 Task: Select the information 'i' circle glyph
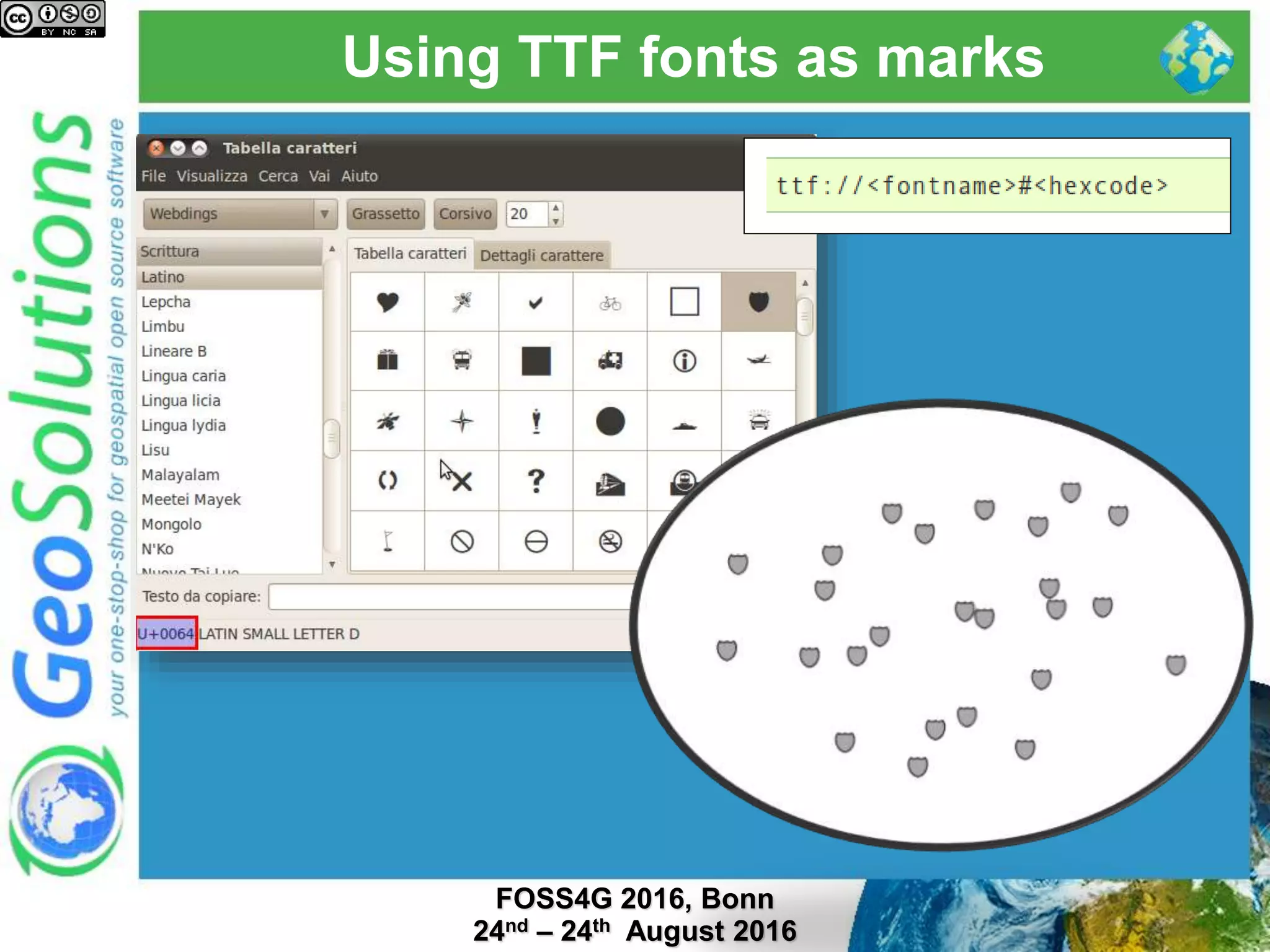click(684, 361)
